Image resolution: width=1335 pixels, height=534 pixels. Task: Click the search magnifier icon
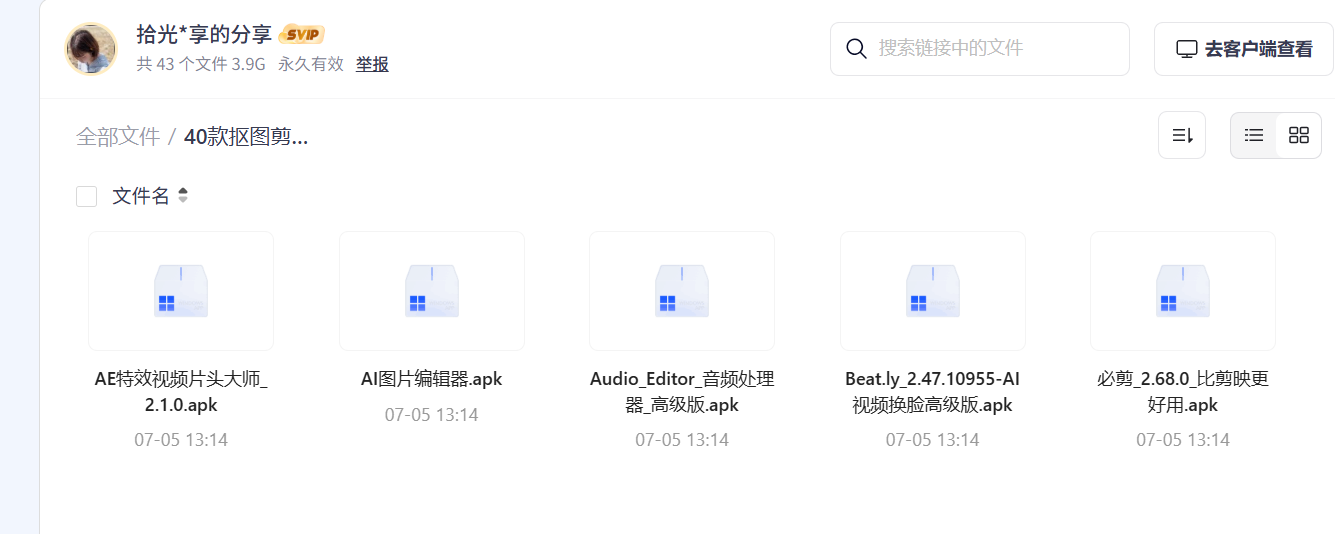(856, 49)
